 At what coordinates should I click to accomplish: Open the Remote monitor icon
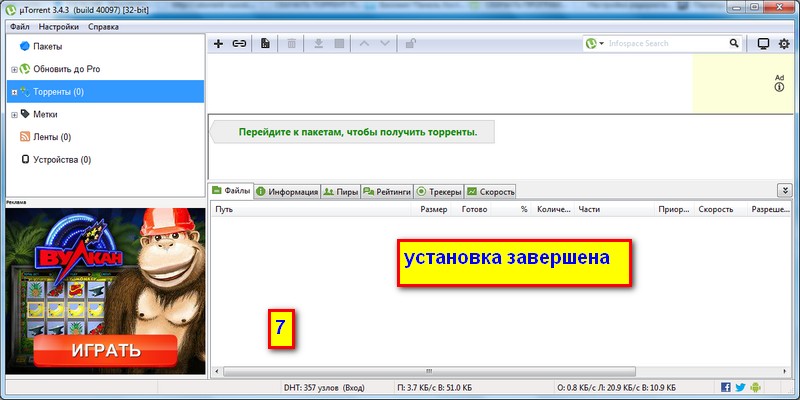point(763,44)
